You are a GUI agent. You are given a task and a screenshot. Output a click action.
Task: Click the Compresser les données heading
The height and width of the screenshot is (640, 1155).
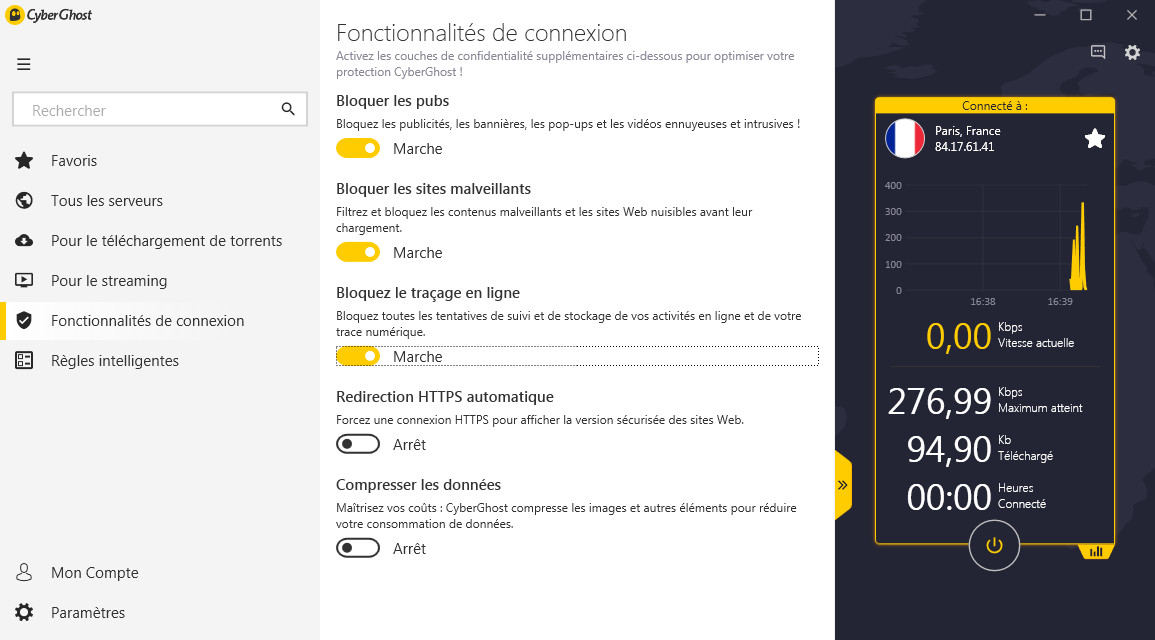(418, 485)
